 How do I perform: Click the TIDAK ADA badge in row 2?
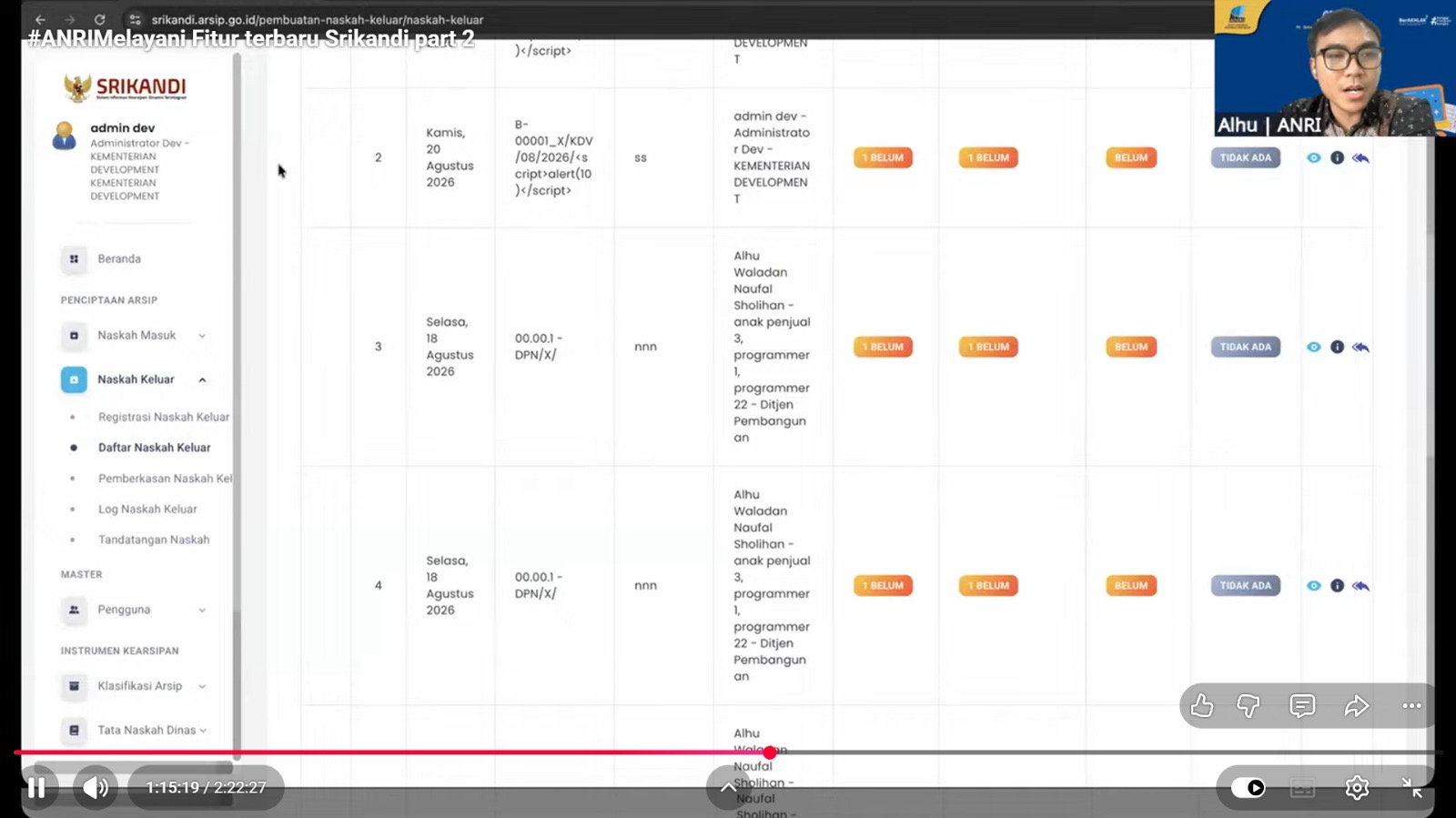tap(1245, 157)
